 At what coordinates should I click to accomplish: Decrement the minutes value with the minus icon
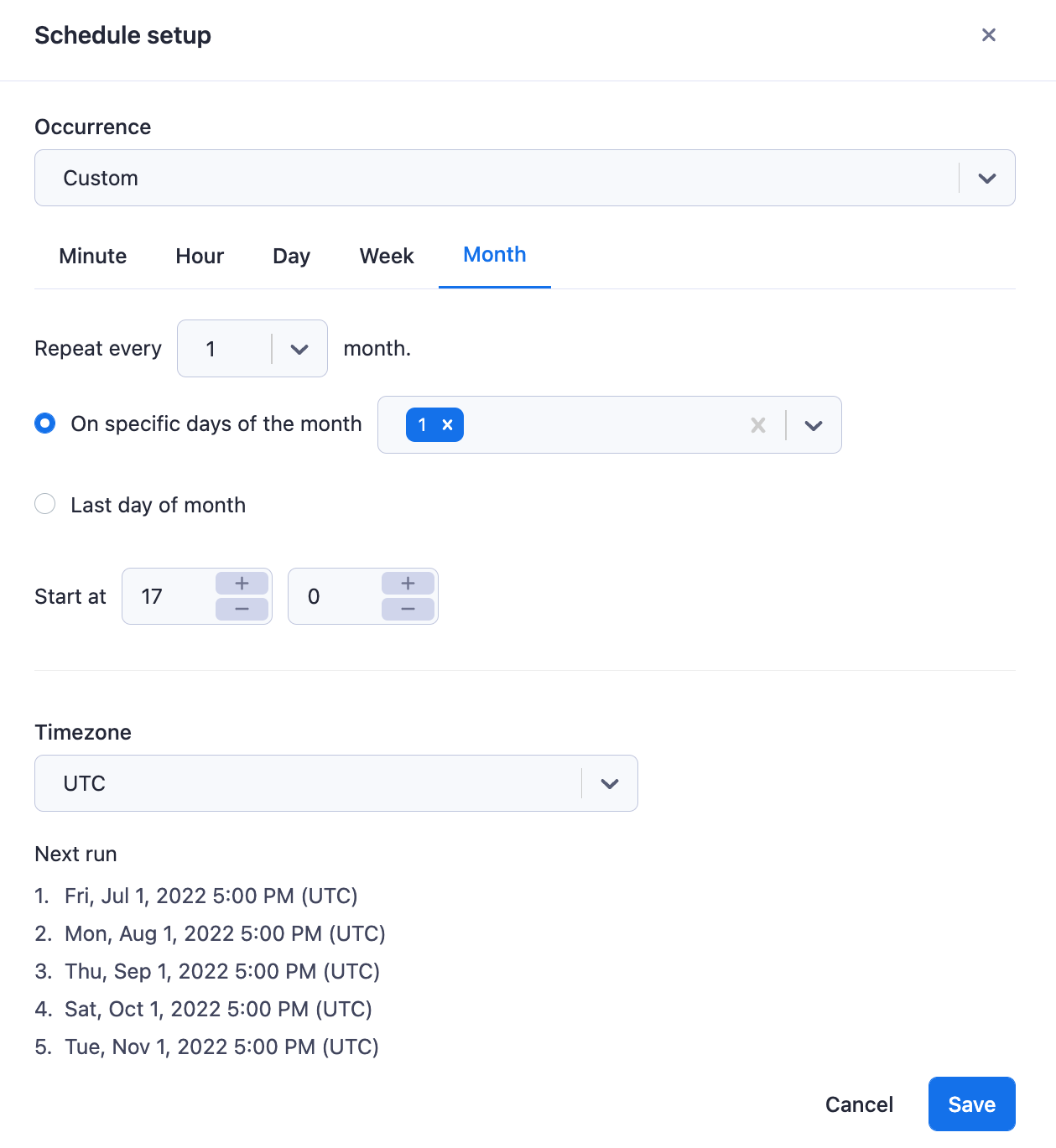tap(407, 610)
